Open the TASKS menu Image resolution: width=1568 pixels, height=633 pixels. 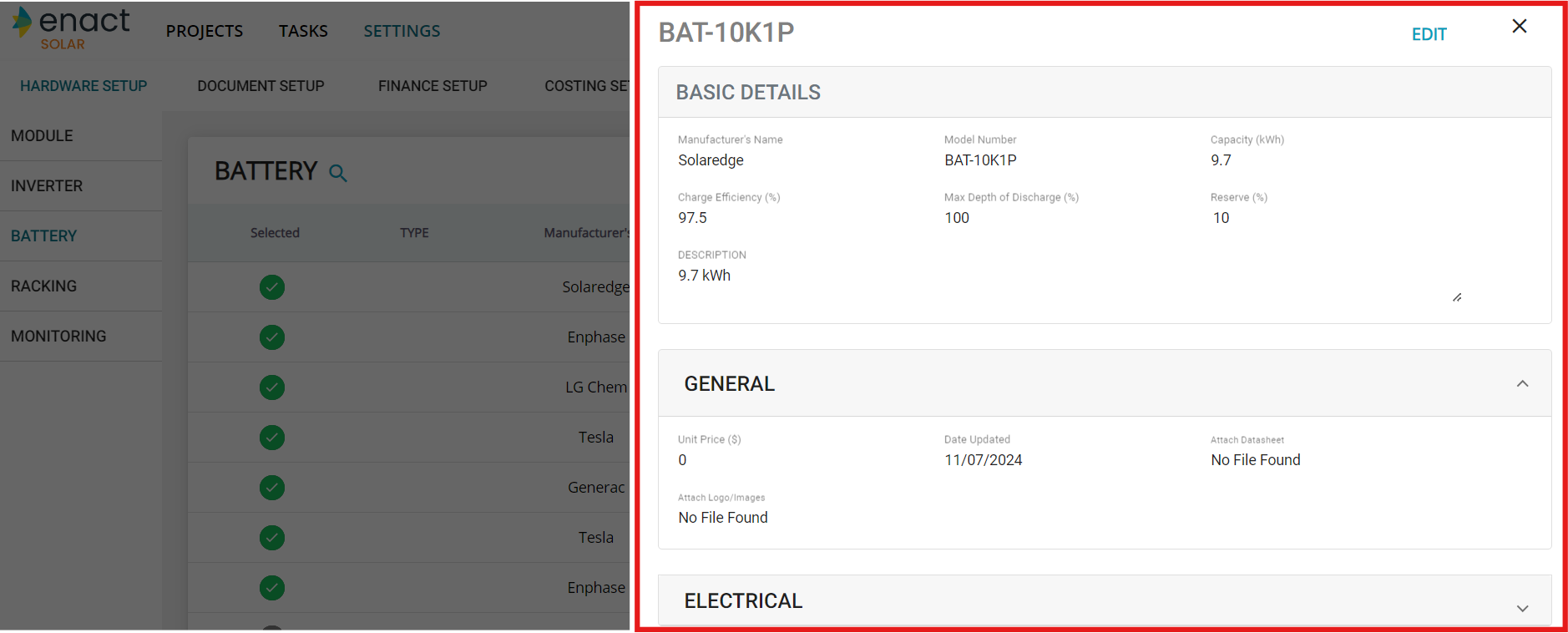tap(303, 31)
